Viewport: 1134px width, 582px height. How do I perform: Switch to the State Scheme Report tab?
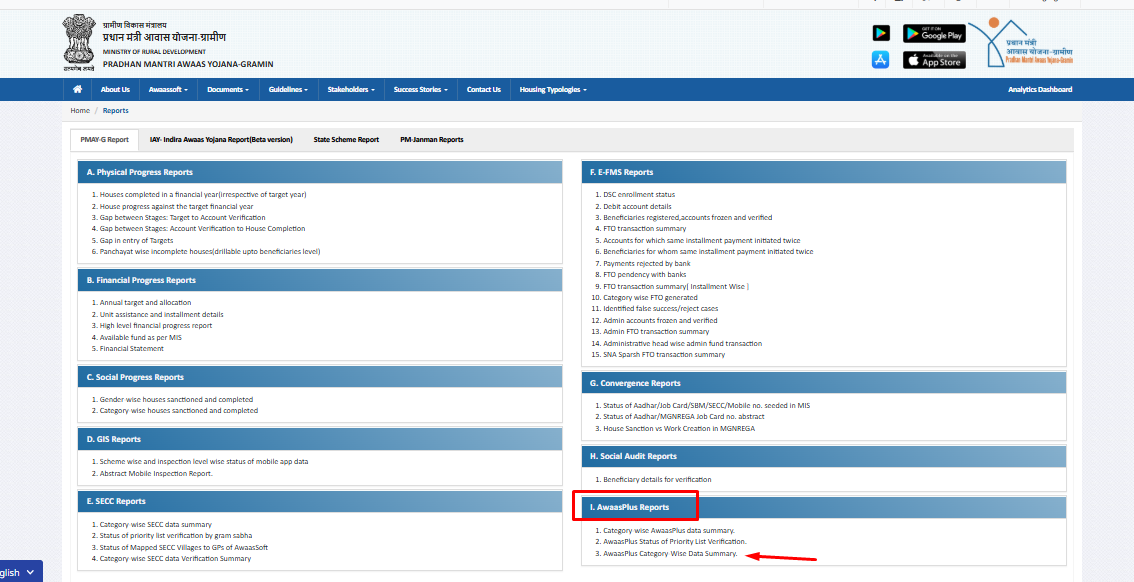click(346, 140)
